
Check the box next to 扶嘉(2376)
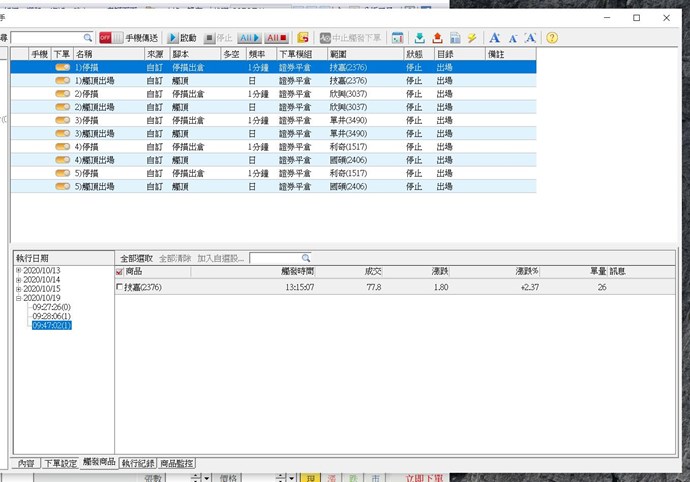click(x=121, y=288)
